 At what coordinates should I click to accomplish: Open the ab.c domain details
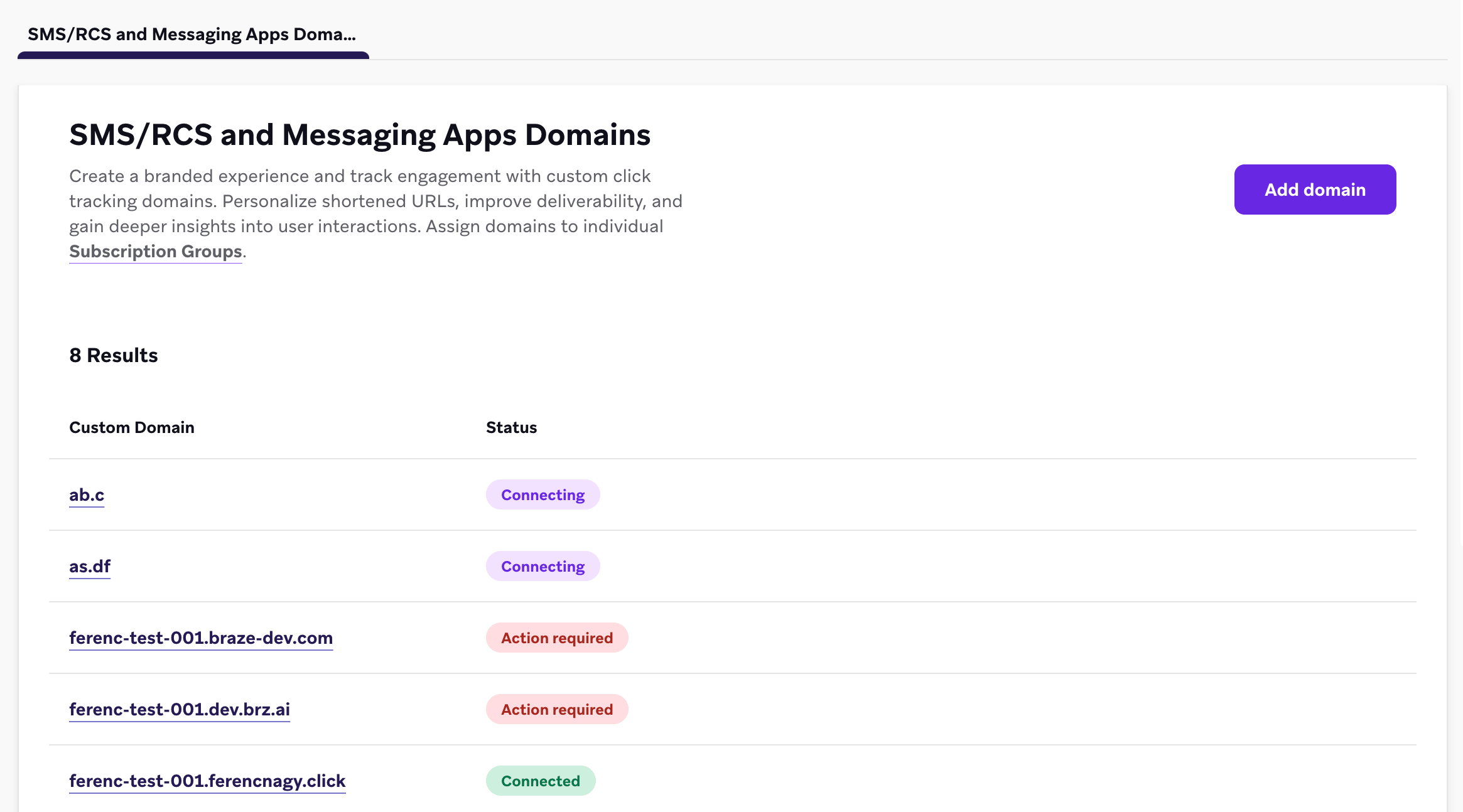87,494
